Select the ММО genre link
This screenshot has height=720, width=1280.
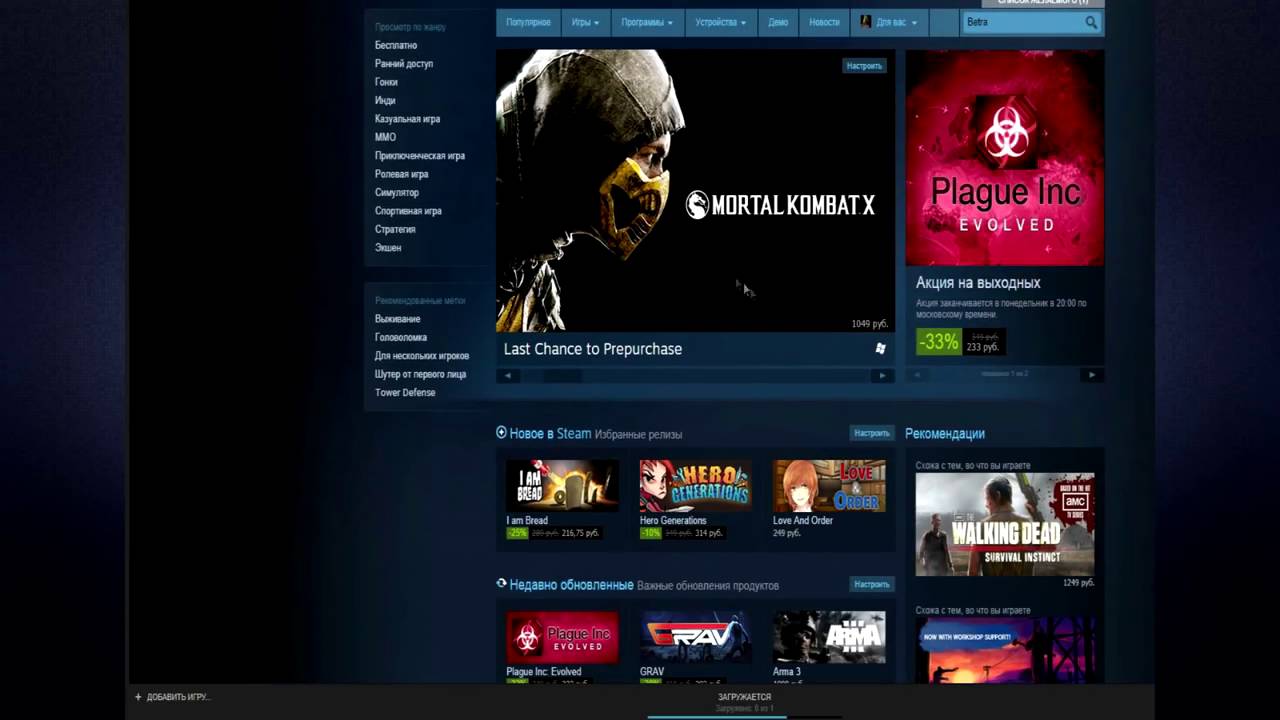(385, 137)
